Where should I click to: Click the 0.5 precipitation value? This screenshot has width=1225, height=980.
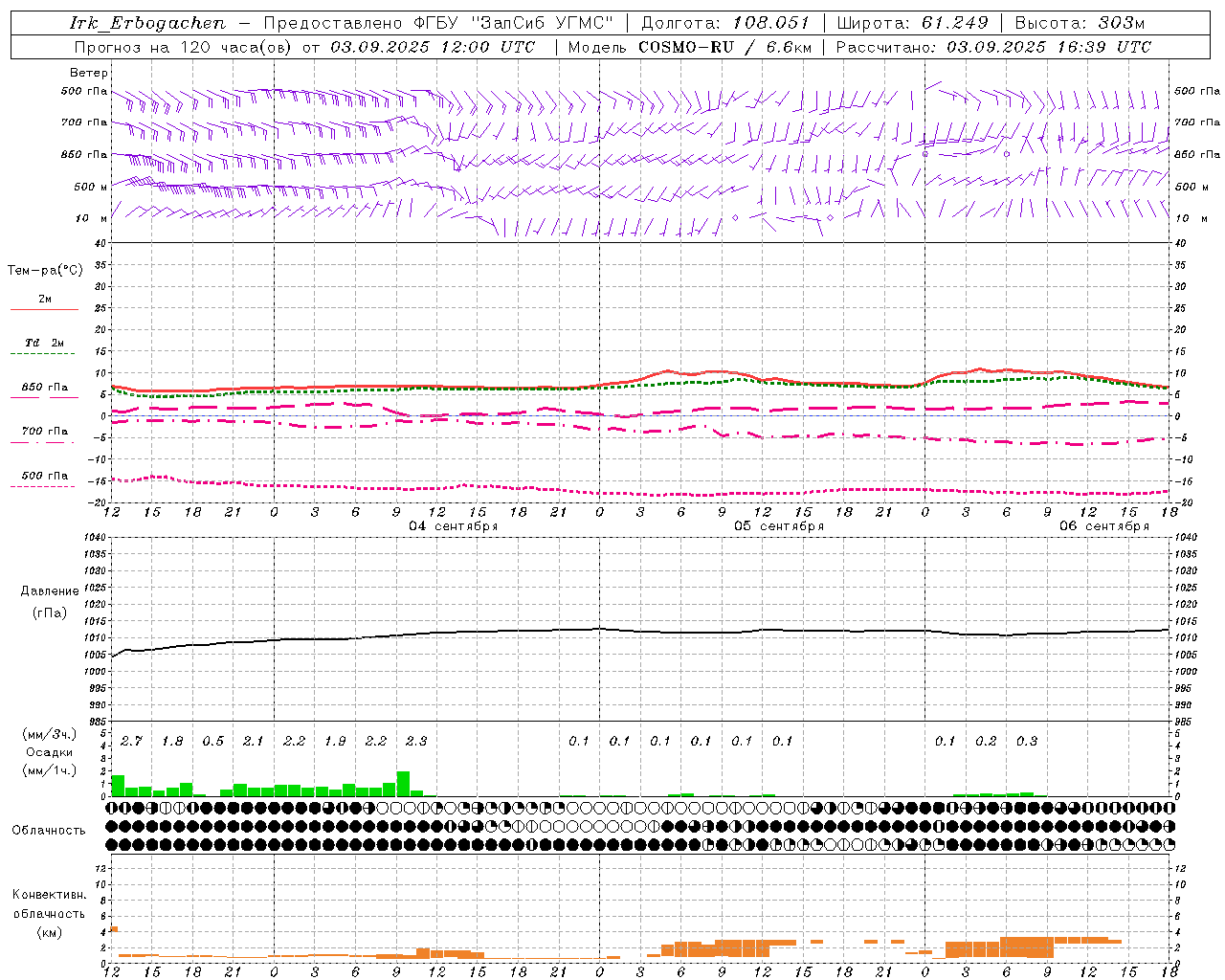[x=213, y=742]
